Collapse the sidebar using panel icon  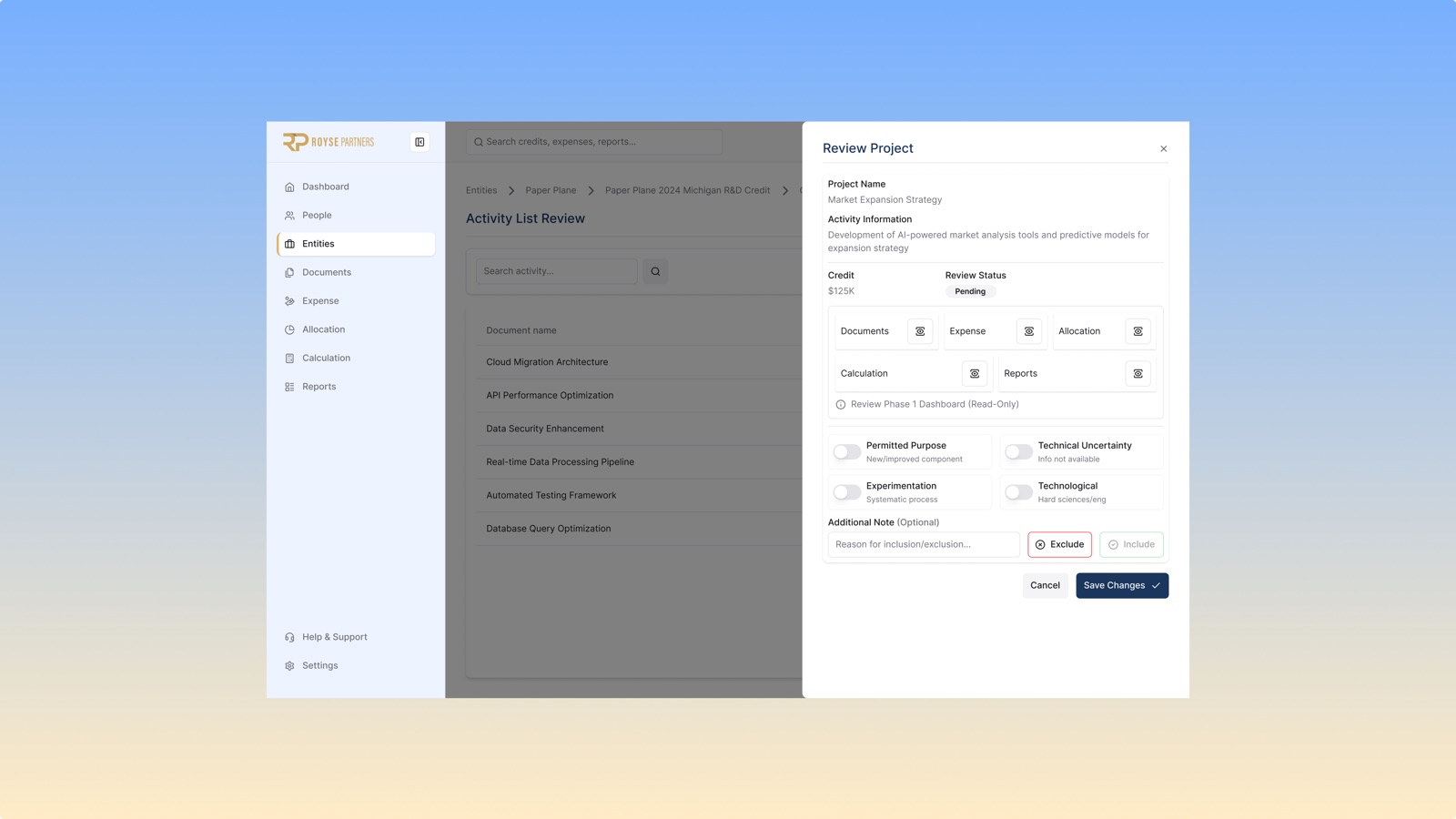coord(420,142)
